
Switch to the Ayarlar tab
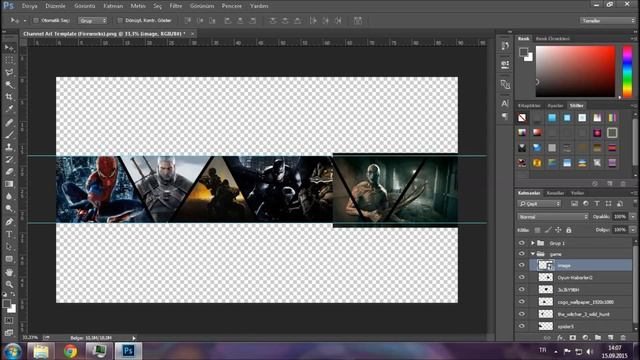point(555,106)
